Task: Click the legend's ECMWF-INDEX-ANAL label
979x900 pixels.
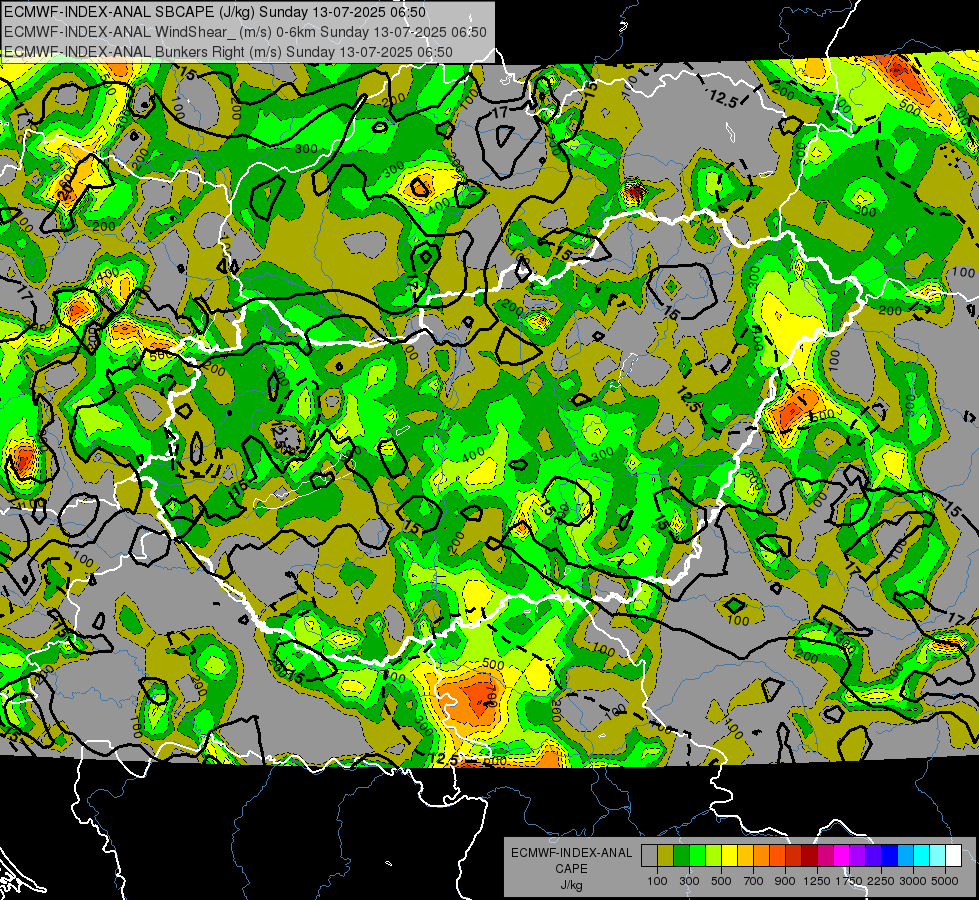Action: click(x=571, y=853)
